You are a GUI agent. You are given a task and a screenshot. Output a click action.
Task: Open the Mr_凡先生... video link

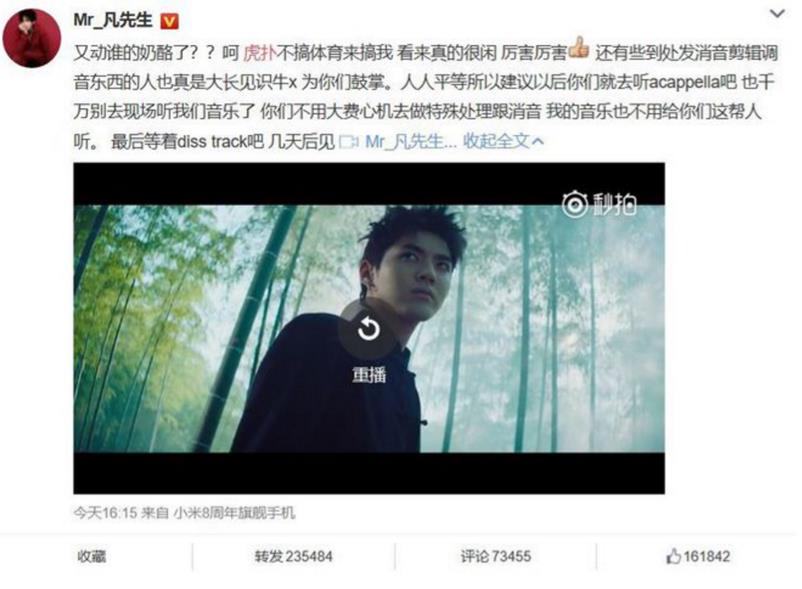[x=410, y=141]
